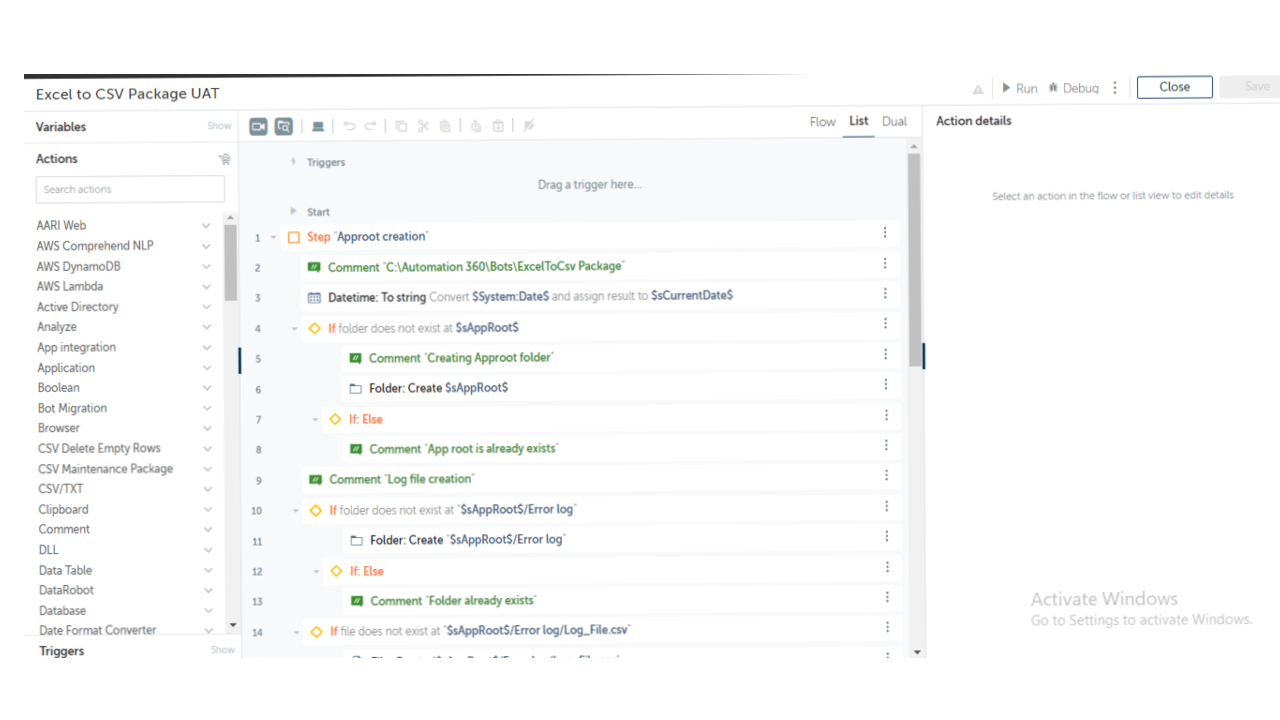Viewport: 1280px width, 720px height.
Task: Switch to Dual view
Action: tap(894, 121)
